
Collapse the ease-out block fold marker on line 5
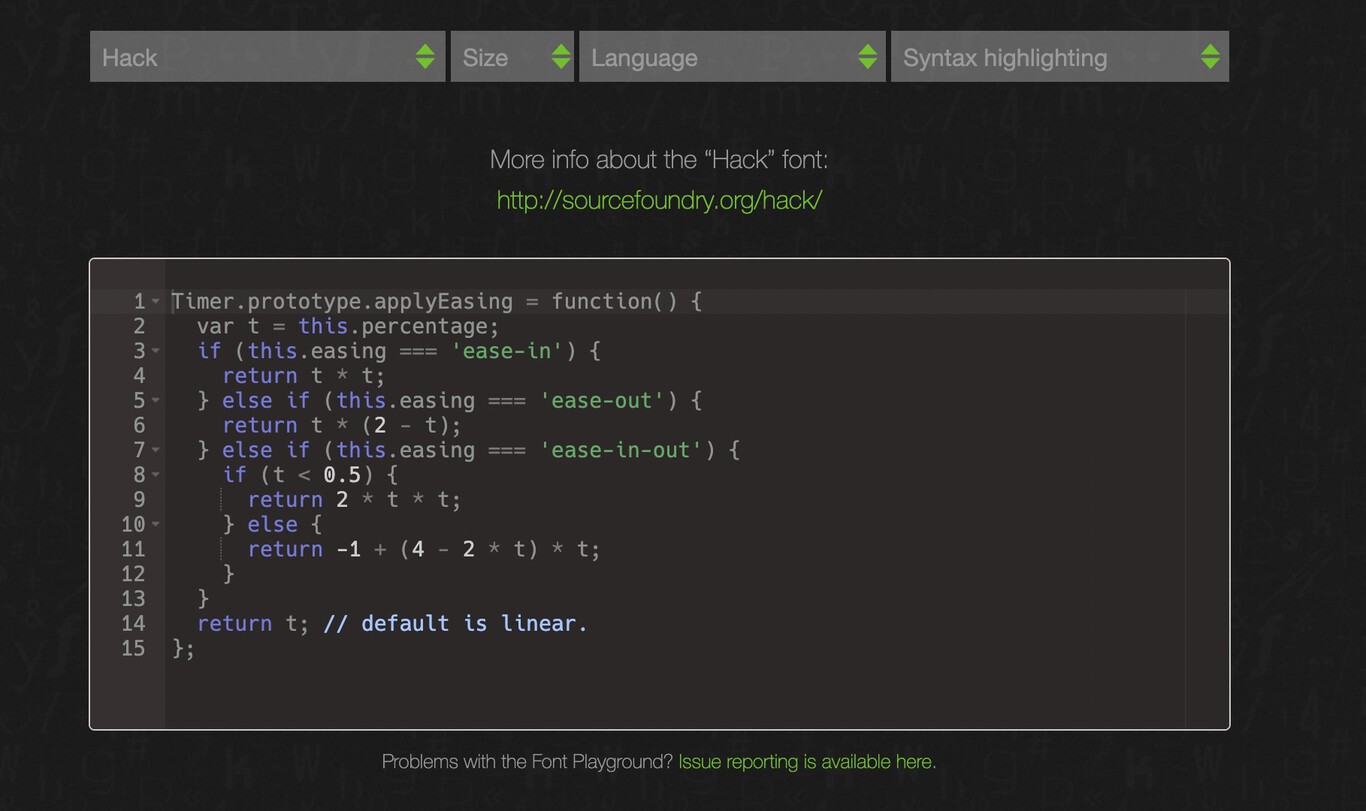(x=156, y=400)
